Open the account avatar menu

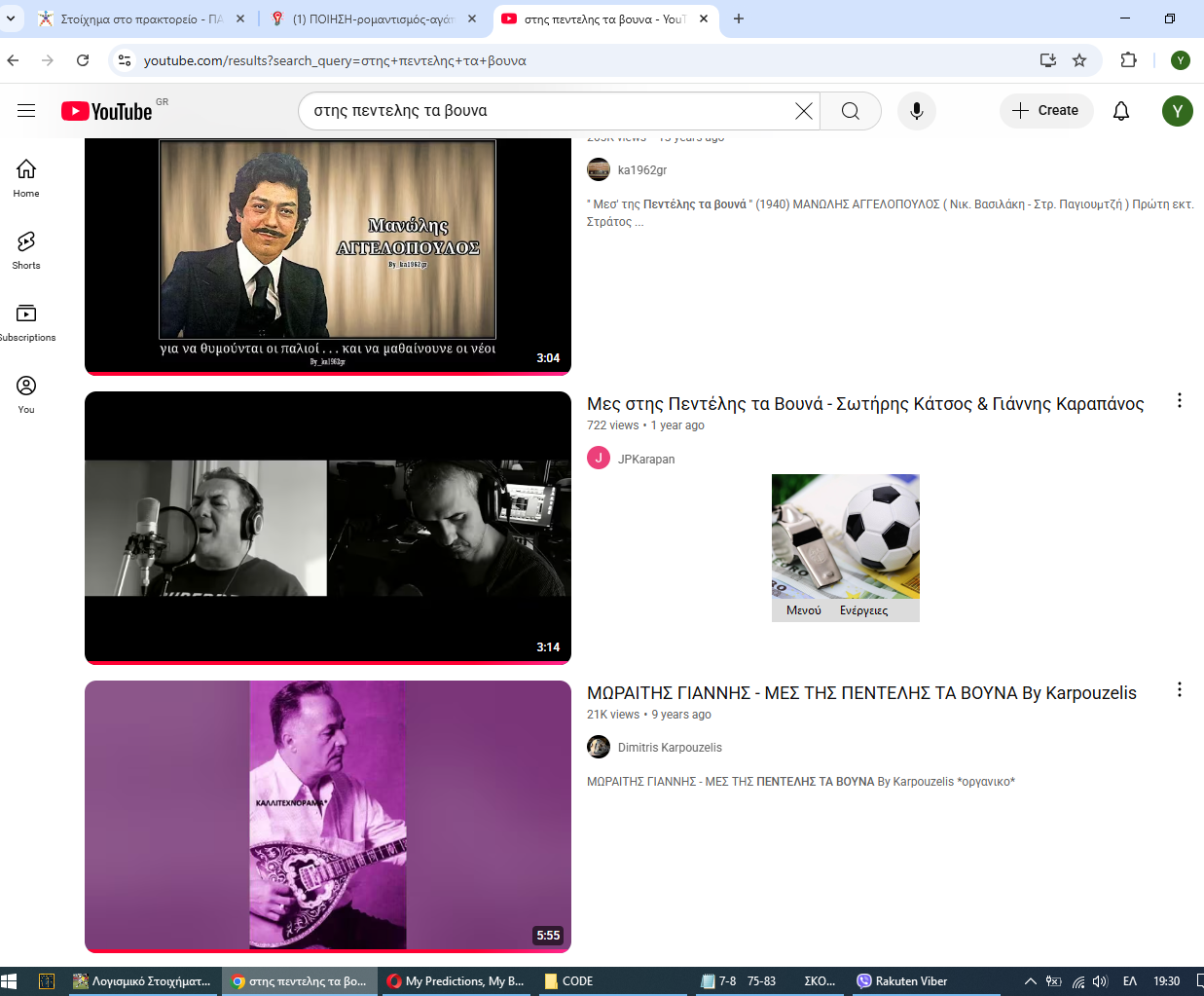(x=1177, y=111)
